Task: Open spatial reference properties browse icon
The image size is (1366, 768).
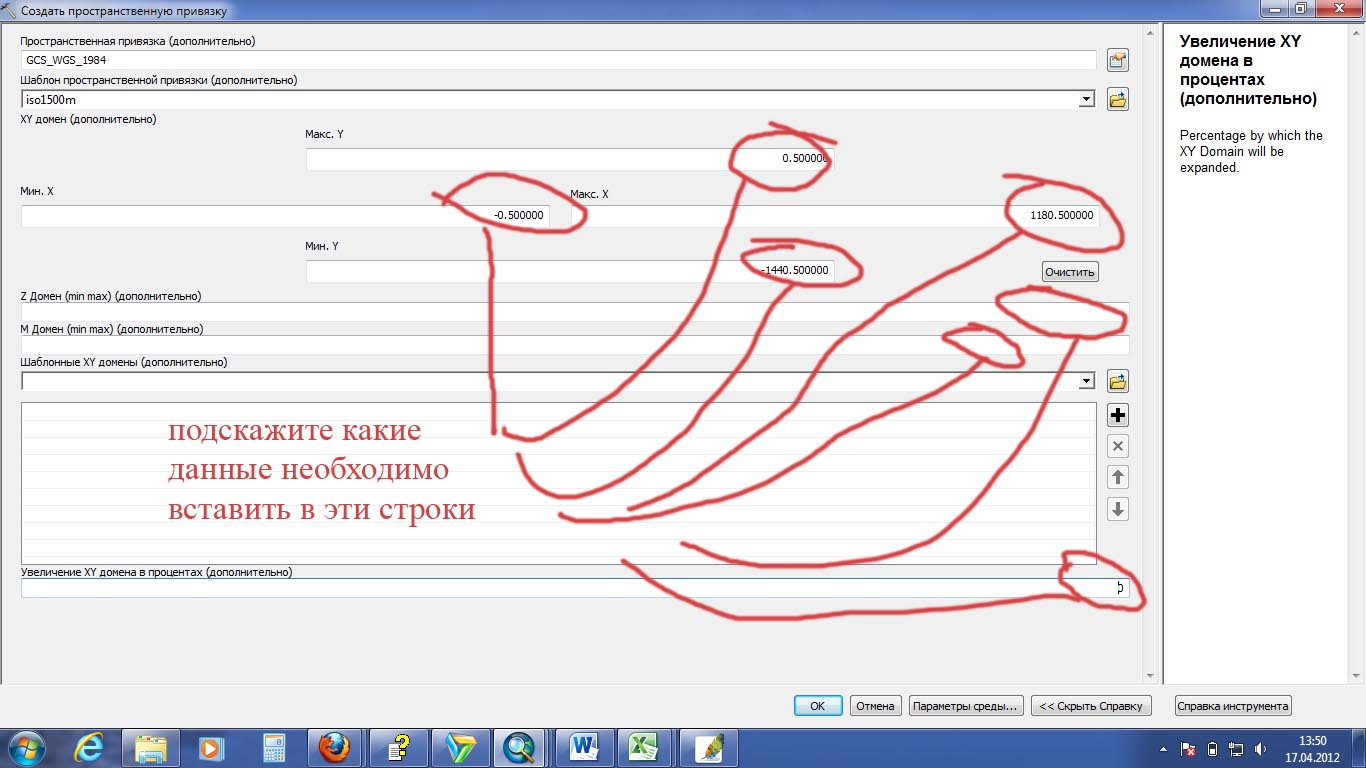Action: [1118, 61]
